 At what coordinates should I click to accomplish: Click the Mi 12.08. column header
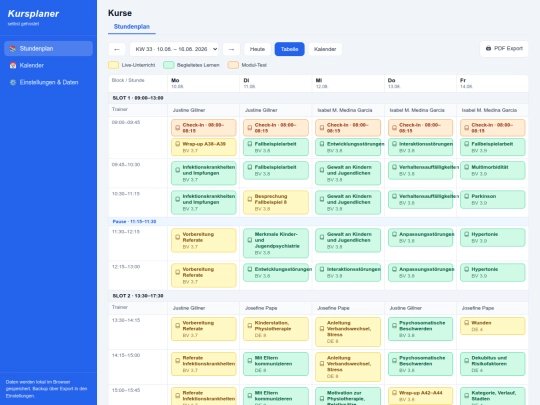click(x=348, y=83)
